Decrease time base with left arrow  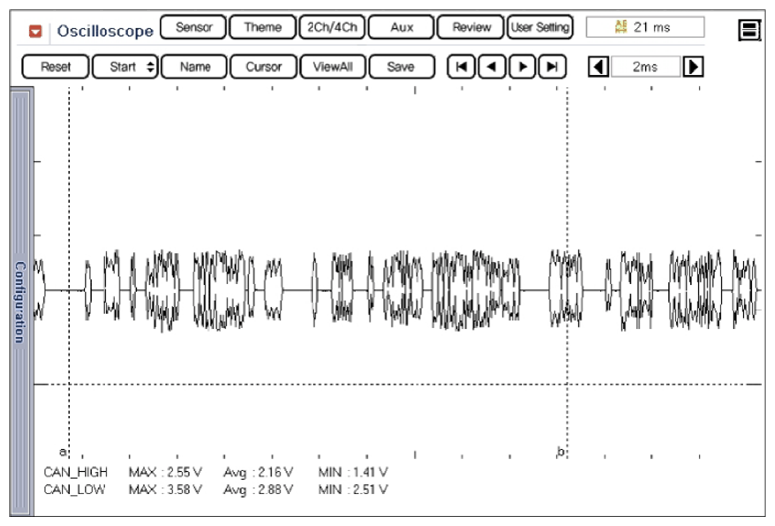(x=598, y=67)
